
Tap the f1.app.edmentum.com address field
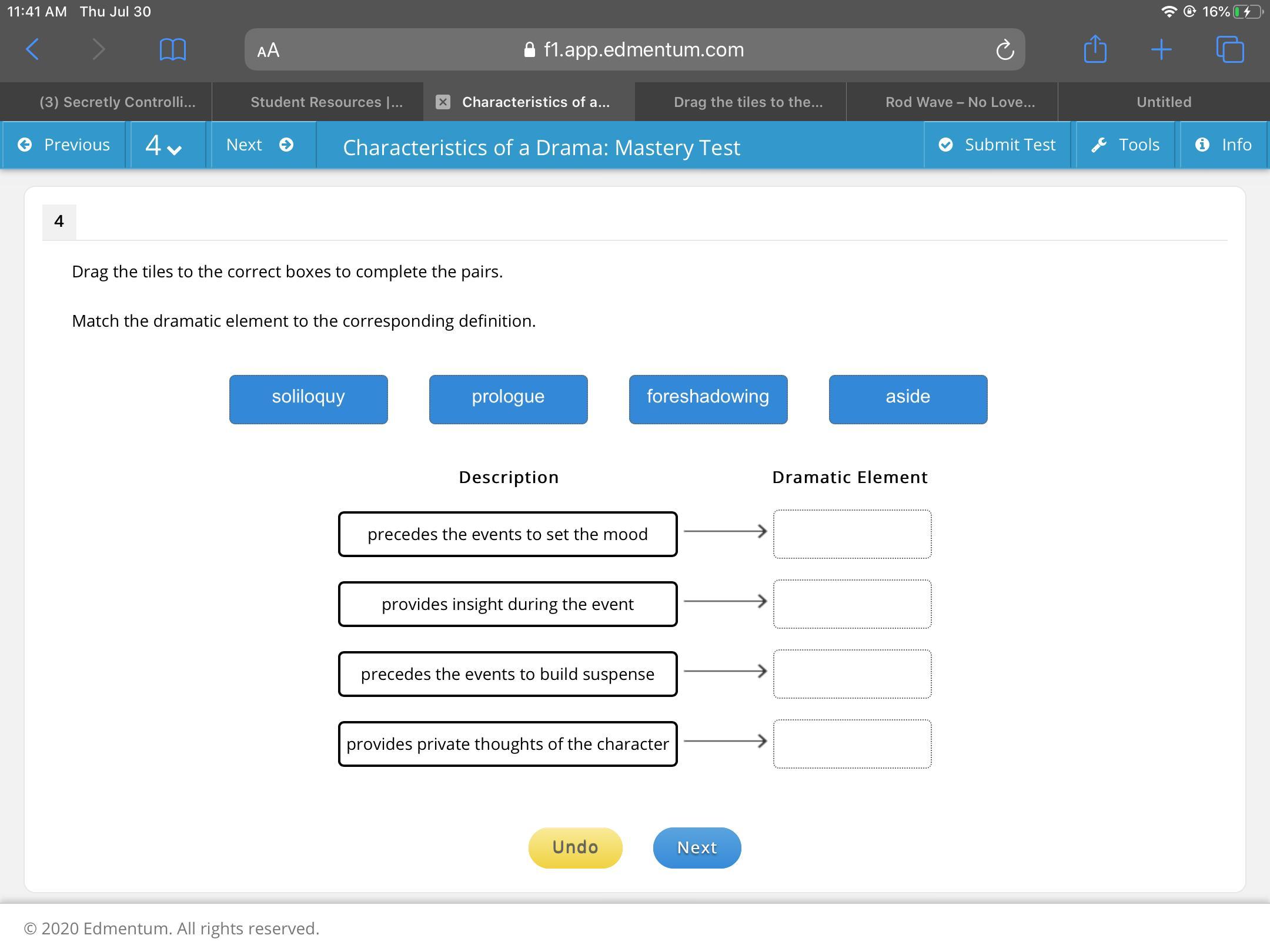pos(635,50)
